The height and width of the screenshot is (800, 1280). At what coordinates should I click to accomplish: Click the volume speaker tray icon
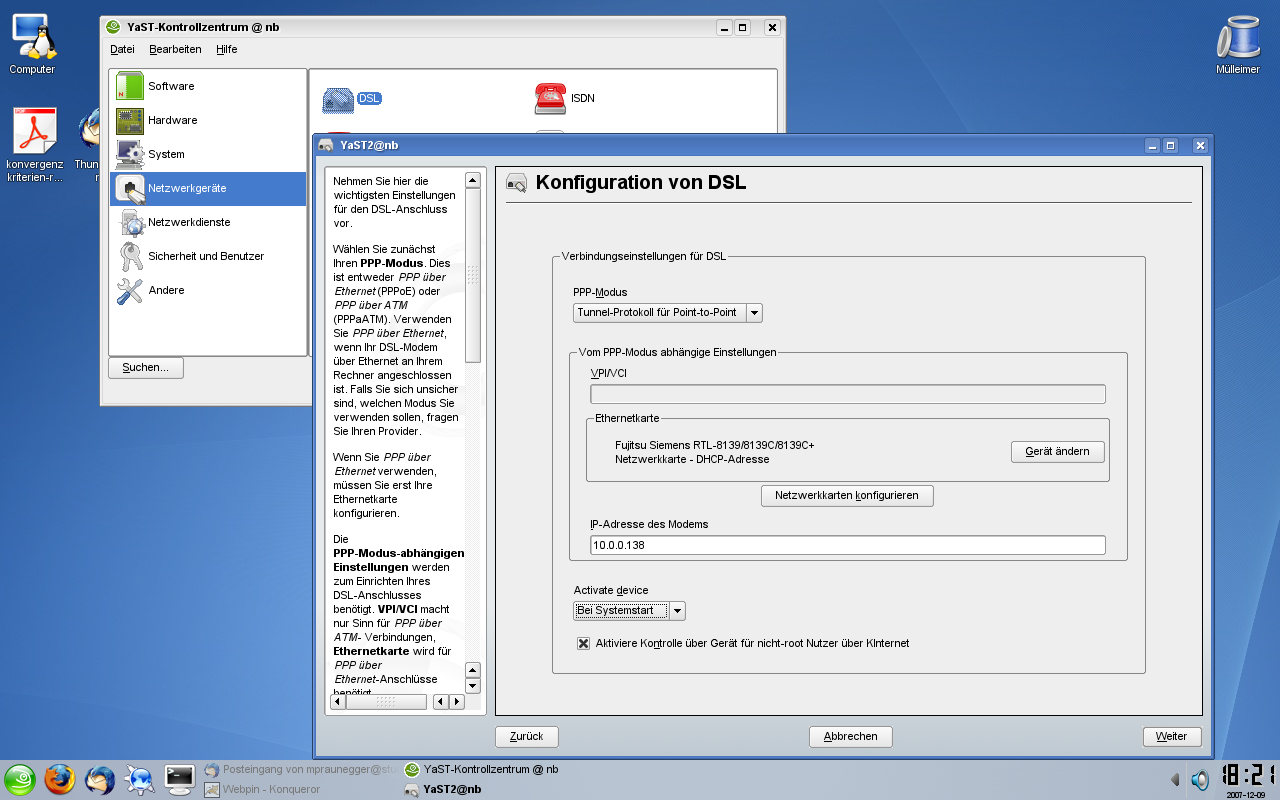click(1200, 779)
